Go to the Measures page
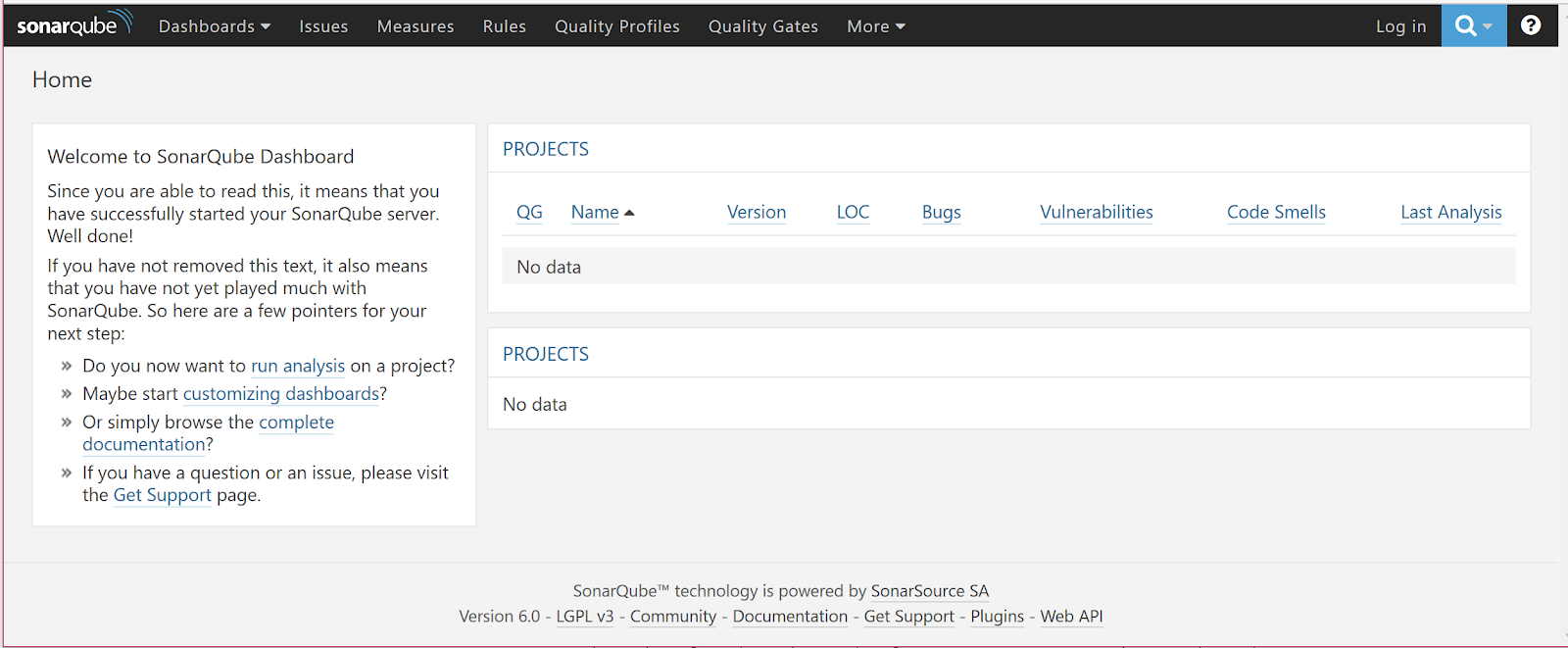This screenshot has height=648, width=1568. pyautogui.click(x=416, y=26)
